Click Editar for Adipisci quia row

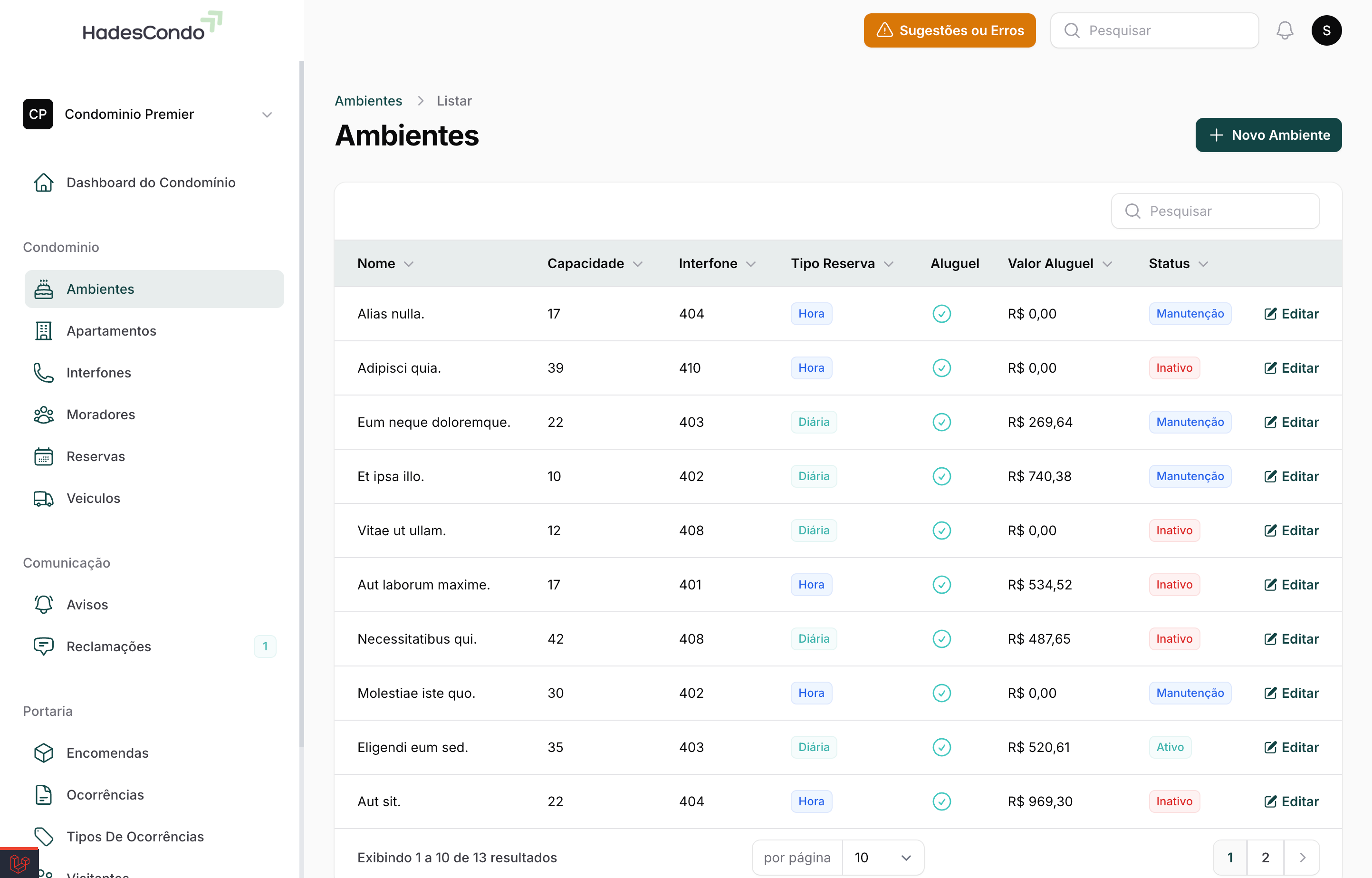click(x=1291, y=368)
